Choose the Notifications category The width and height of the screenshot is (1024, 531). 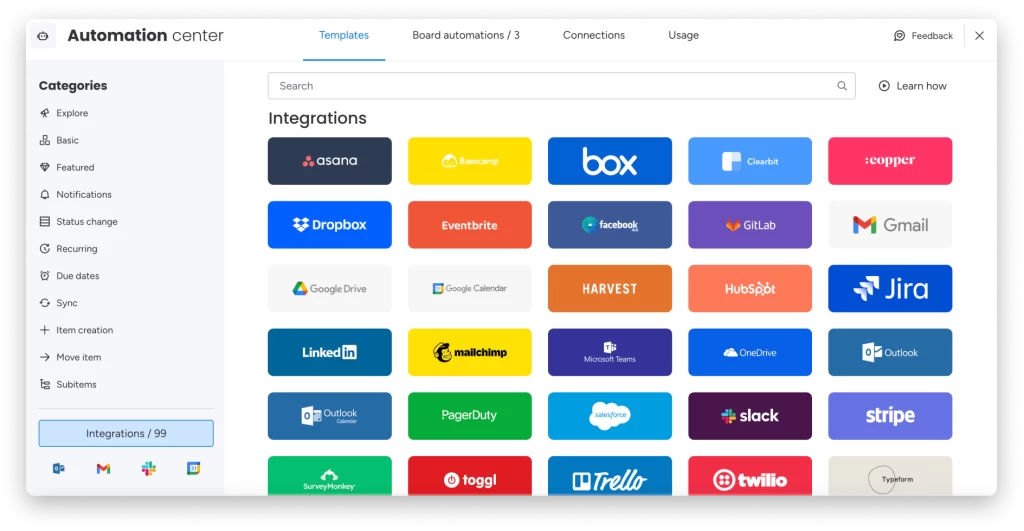[75, 195]
